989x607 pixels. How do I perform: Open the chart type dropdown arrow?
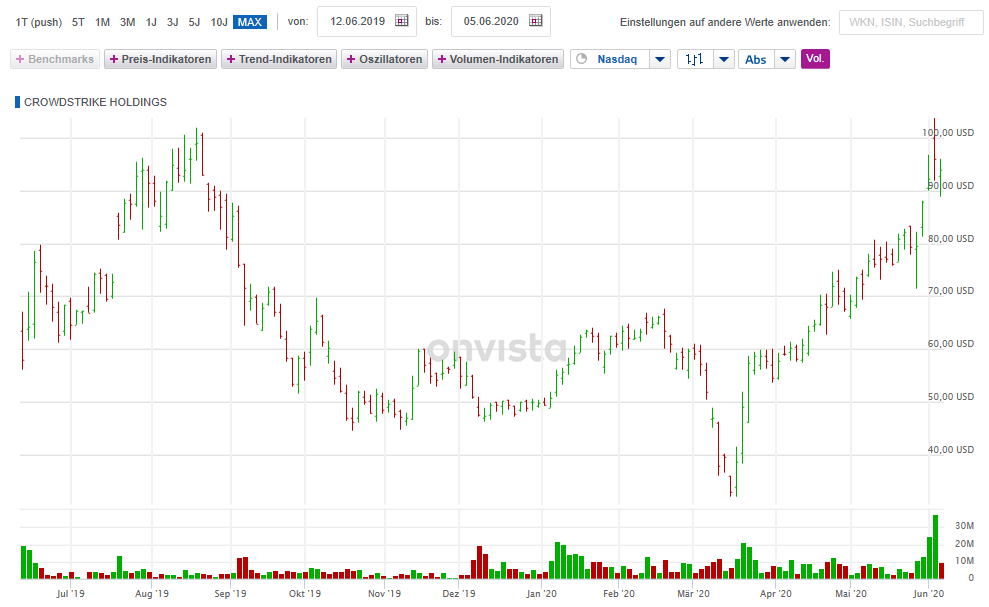coord(724,59)
